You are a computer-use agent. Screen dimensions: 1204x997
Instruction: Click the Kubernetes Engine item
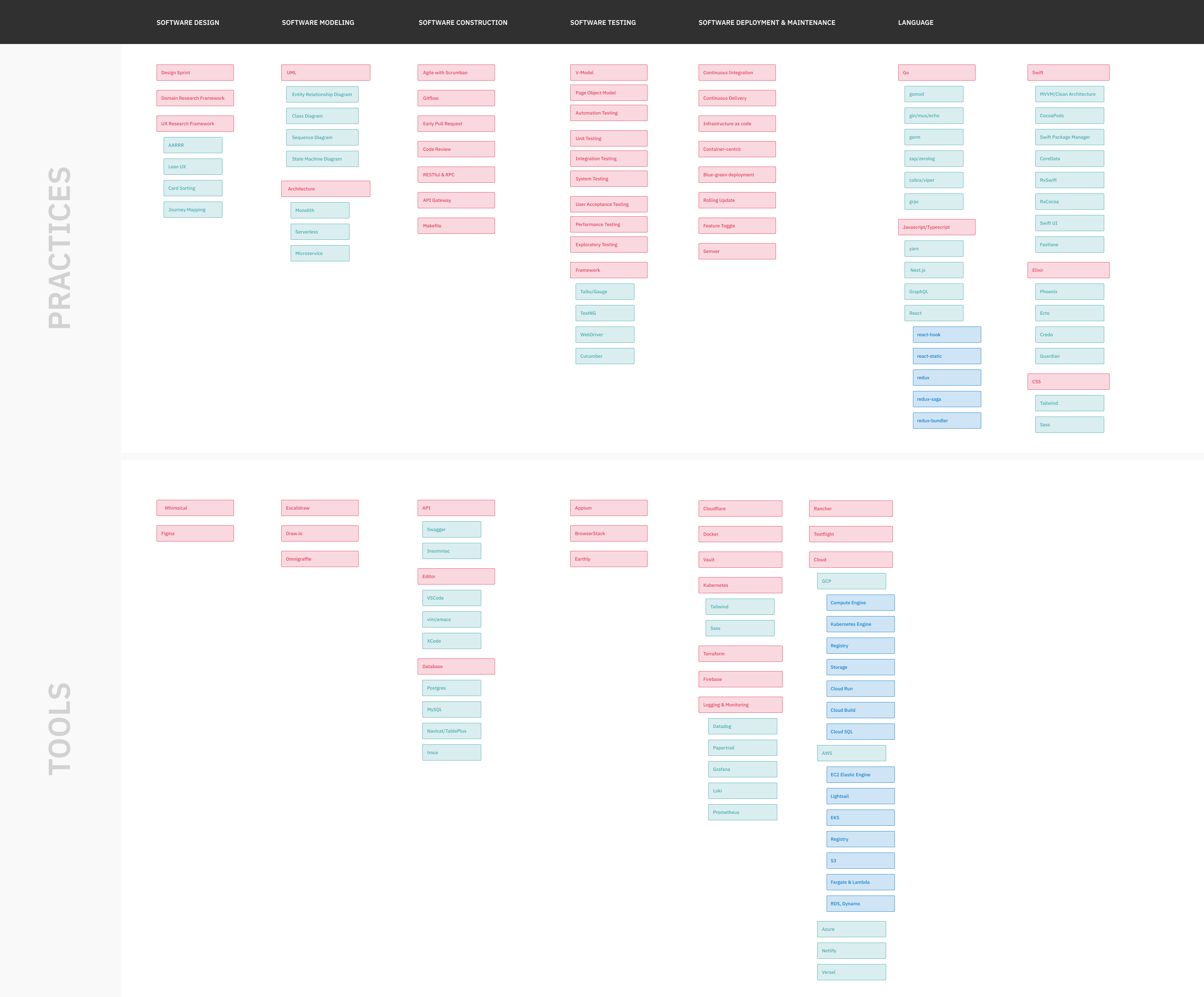861,624
